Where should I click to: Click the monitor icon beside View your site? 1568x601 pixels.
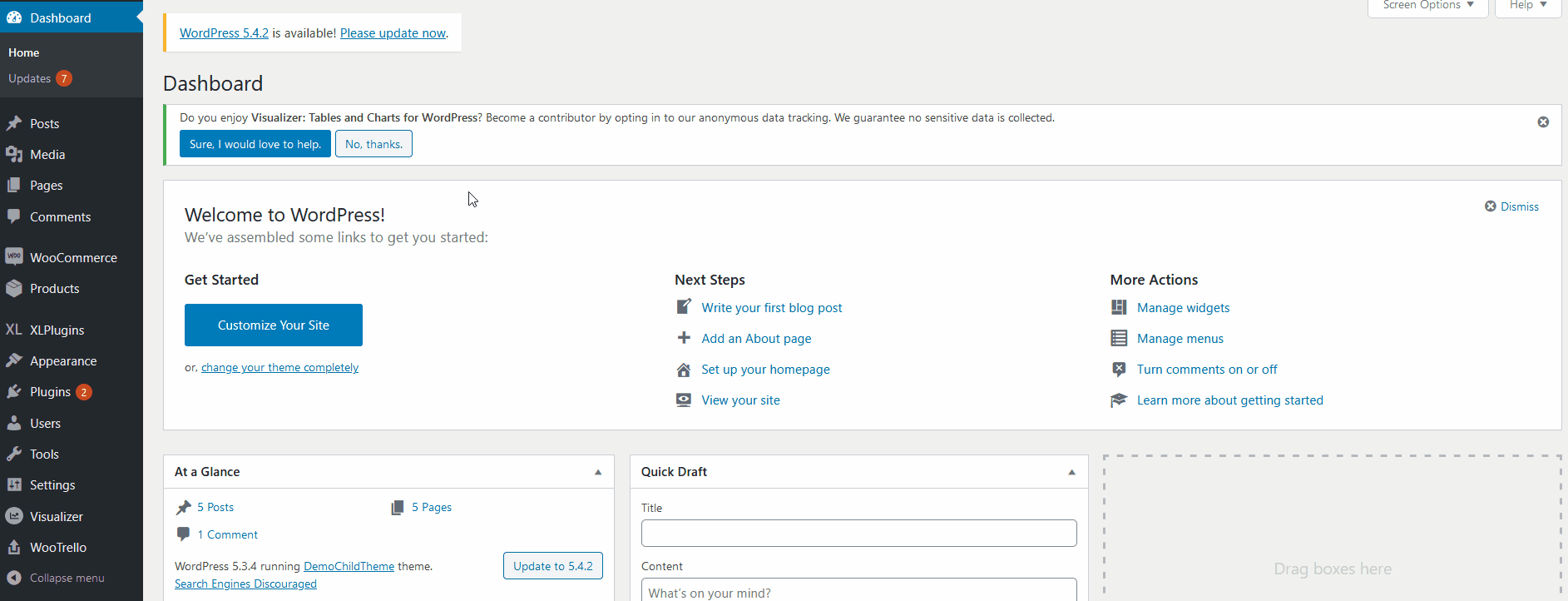pyautogui.click(x=684, y=400)
